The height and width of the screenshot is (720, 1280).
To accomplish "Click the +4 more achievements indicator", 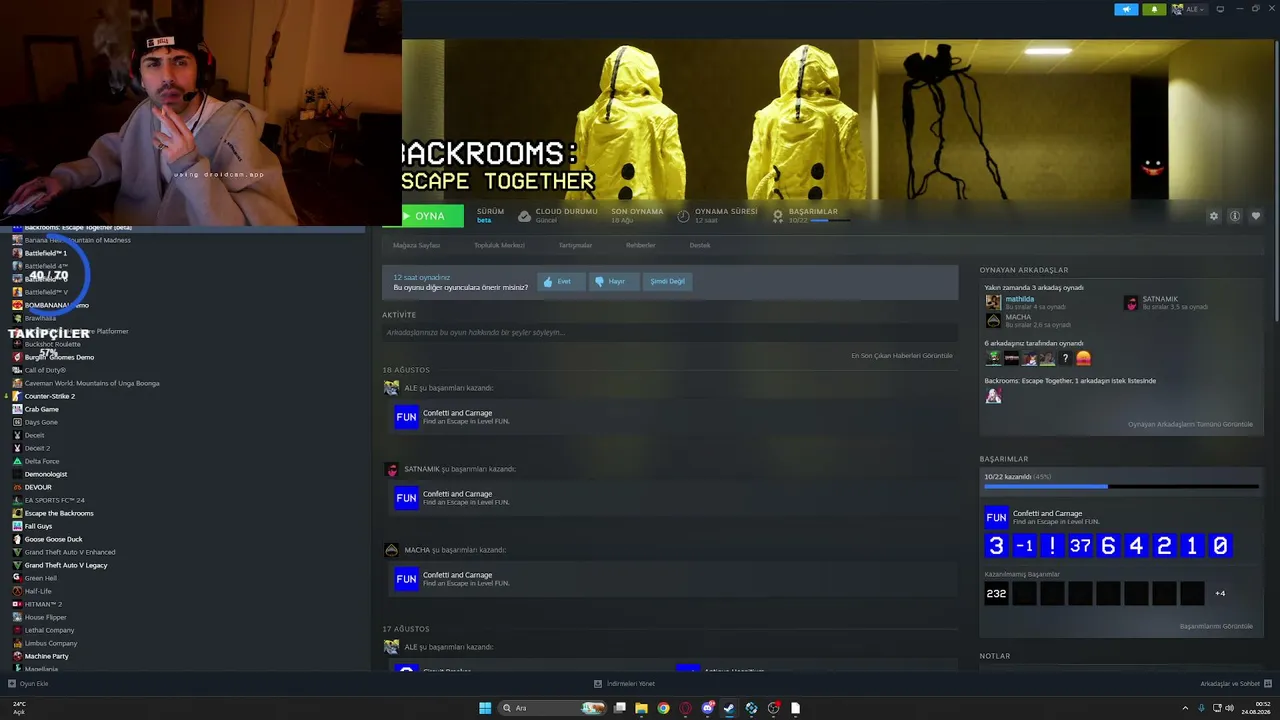I will (1220, 594).
